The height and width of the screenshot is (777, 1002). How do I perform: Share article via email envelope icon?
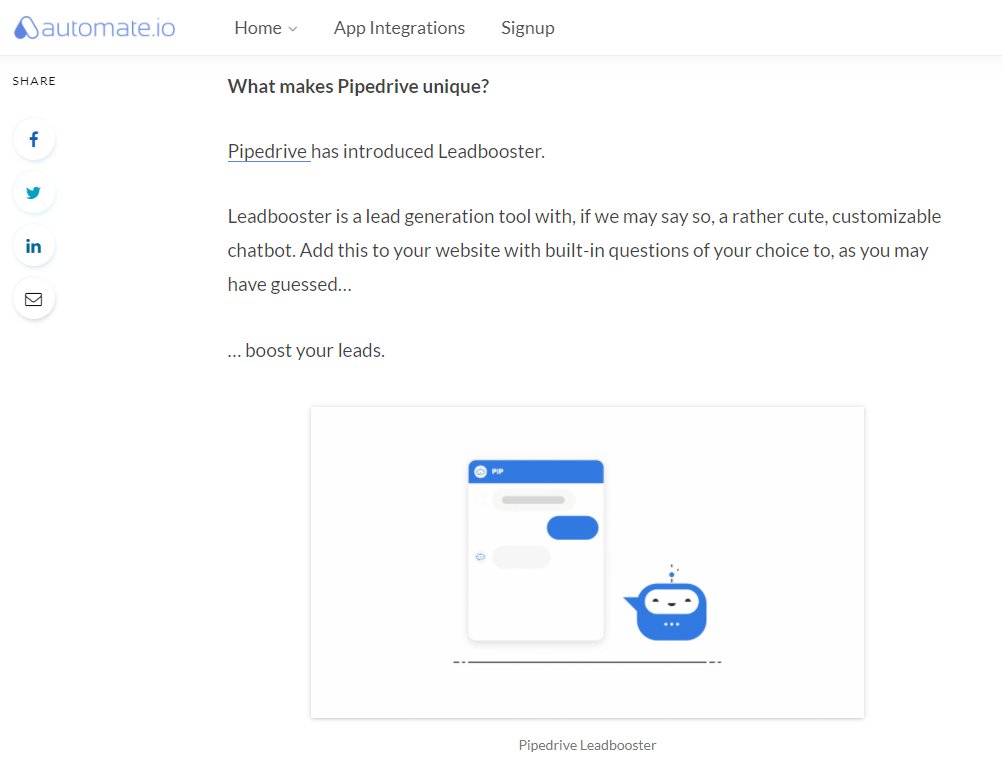pos(34,299)
